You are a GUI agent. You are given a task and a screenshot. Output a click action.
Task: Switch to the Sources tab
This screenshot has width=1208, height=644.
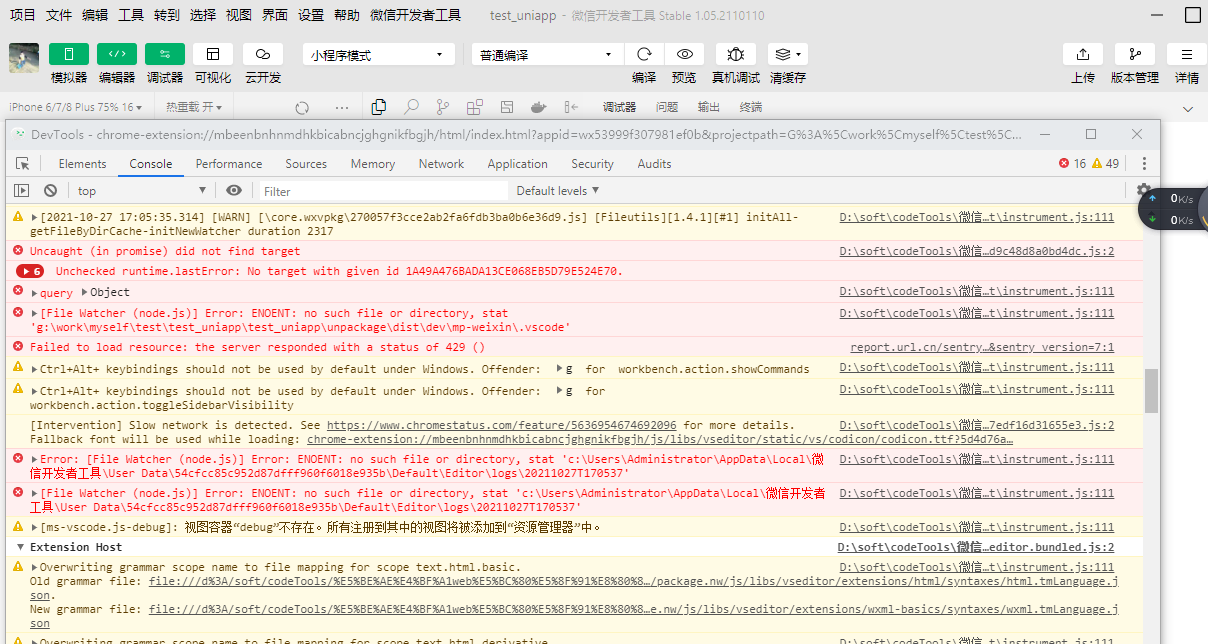coord(306,164)
